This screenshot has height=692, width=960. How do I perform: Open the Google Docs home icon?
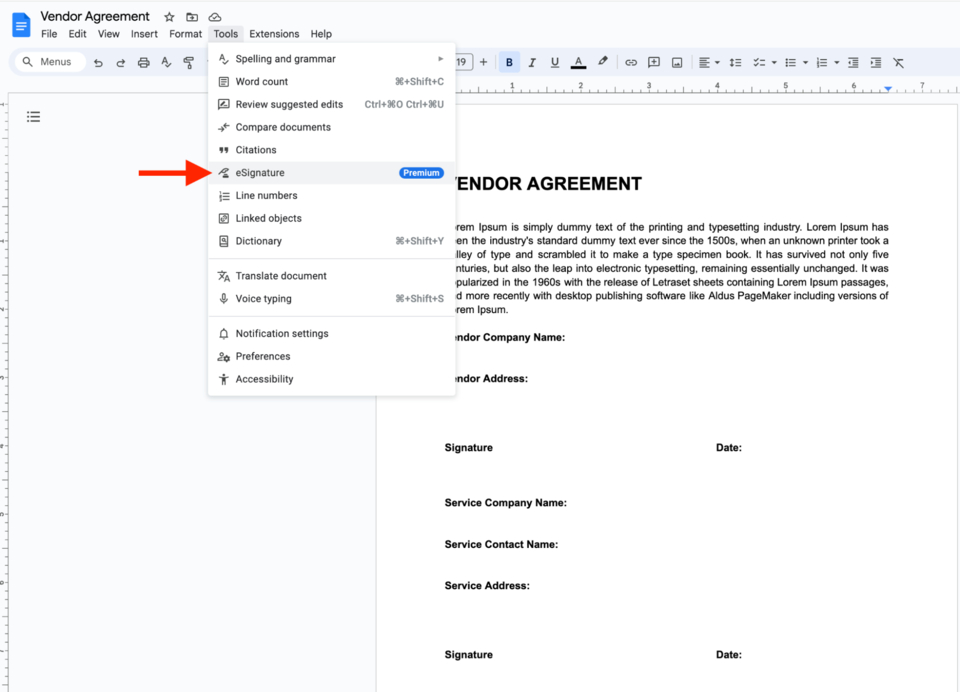[21, 25]
